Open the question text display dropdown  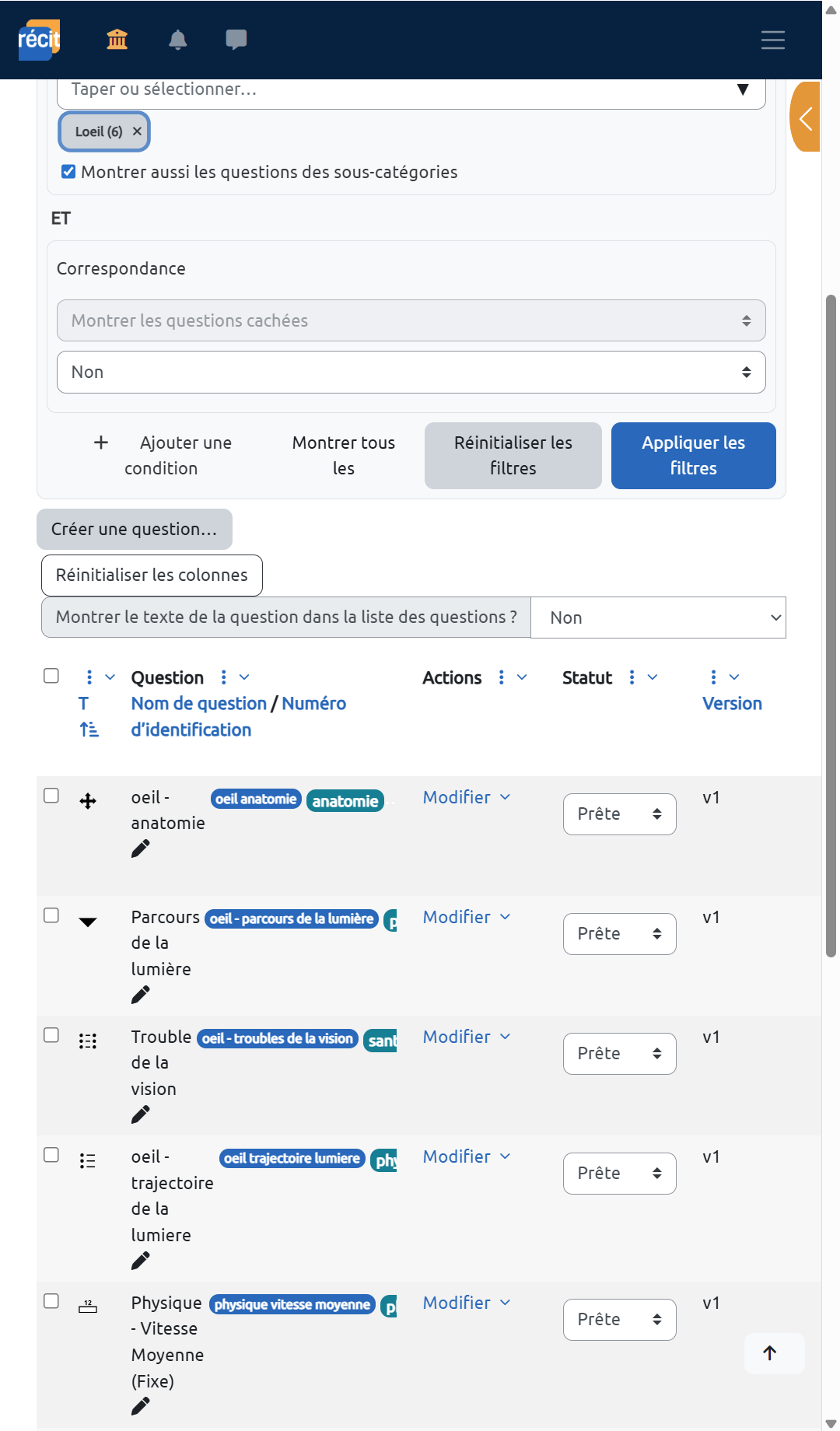(658, 618)
